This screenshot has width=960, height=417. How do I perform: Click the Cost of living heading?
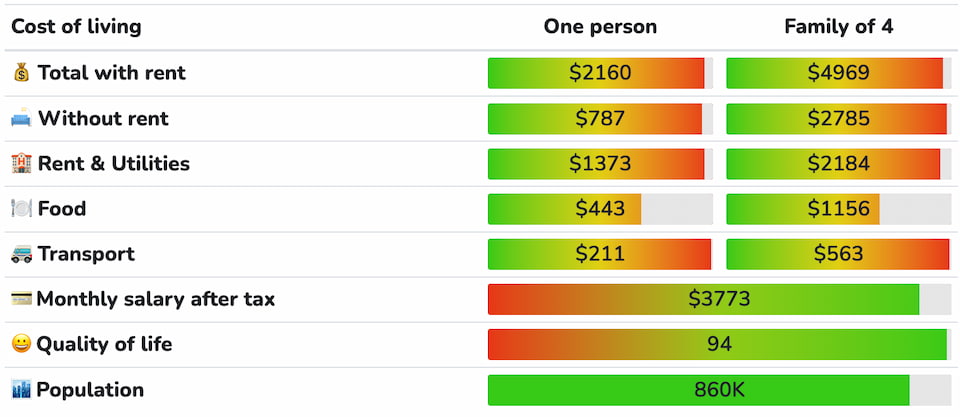point(76,27)
